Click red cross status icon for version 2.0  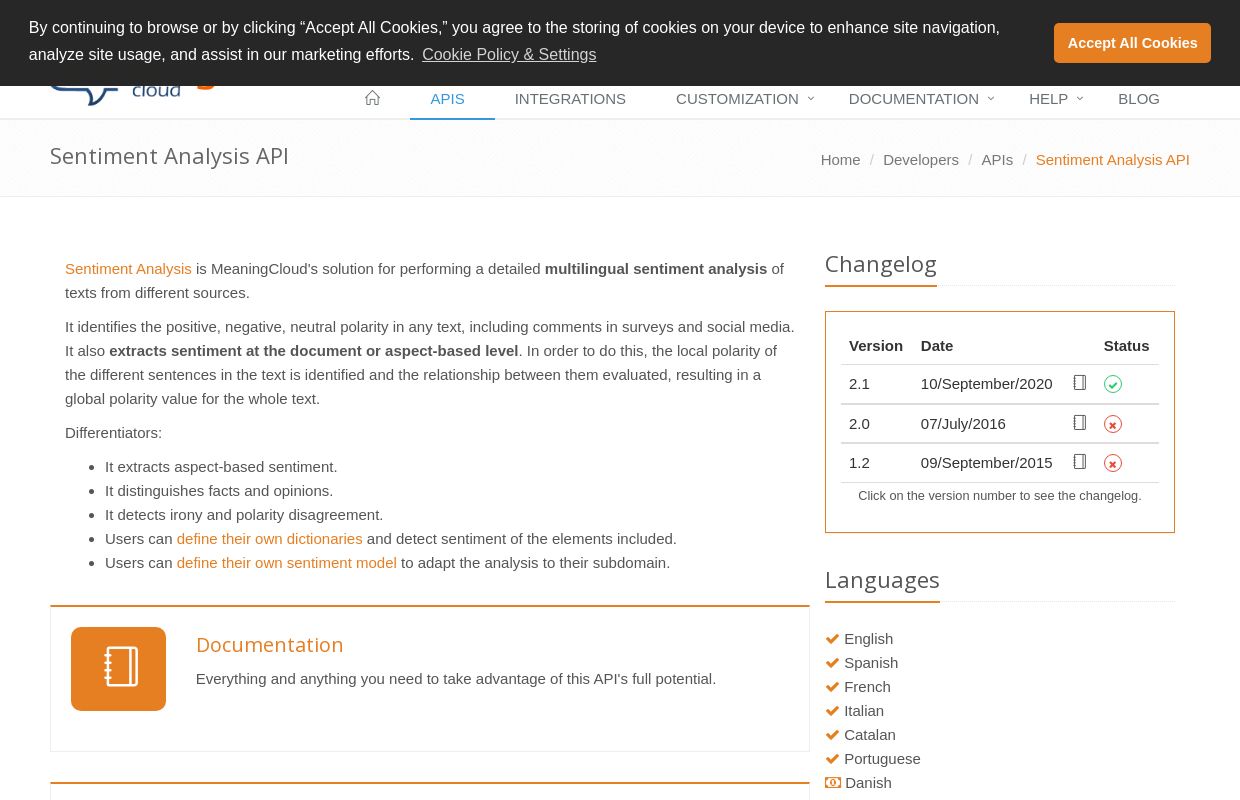coord(1113,424)
